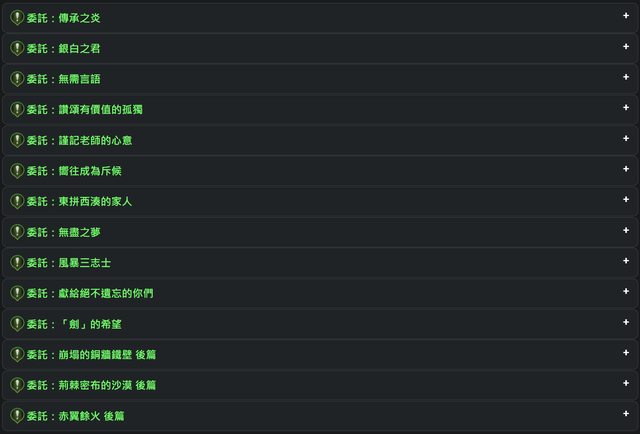The height and width of the screenshot is (434, 640).
Task: Expand 赤翼餘火 後篇 with the plus
Action: coord(626,415)
